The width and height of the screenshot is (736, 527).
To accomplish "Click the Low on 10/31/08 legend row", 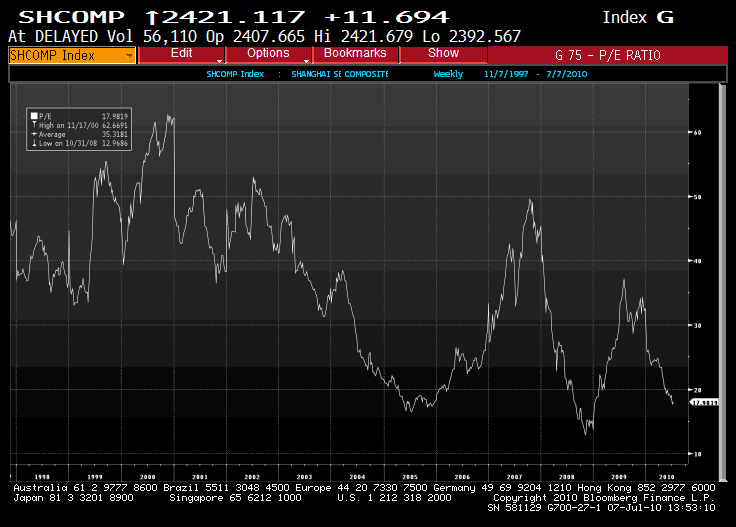I will 80,143.
